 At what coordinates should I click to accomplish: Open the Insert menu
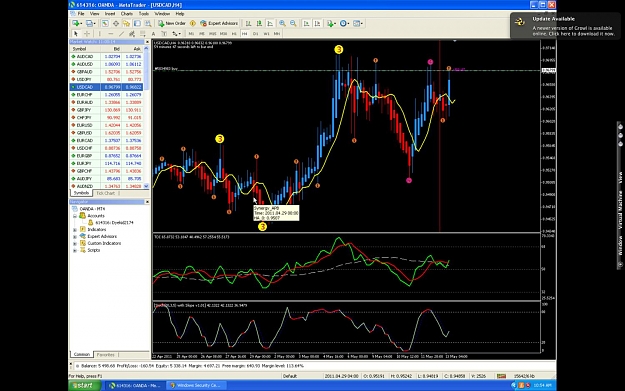pyautogui.click(x=110, y=14)
